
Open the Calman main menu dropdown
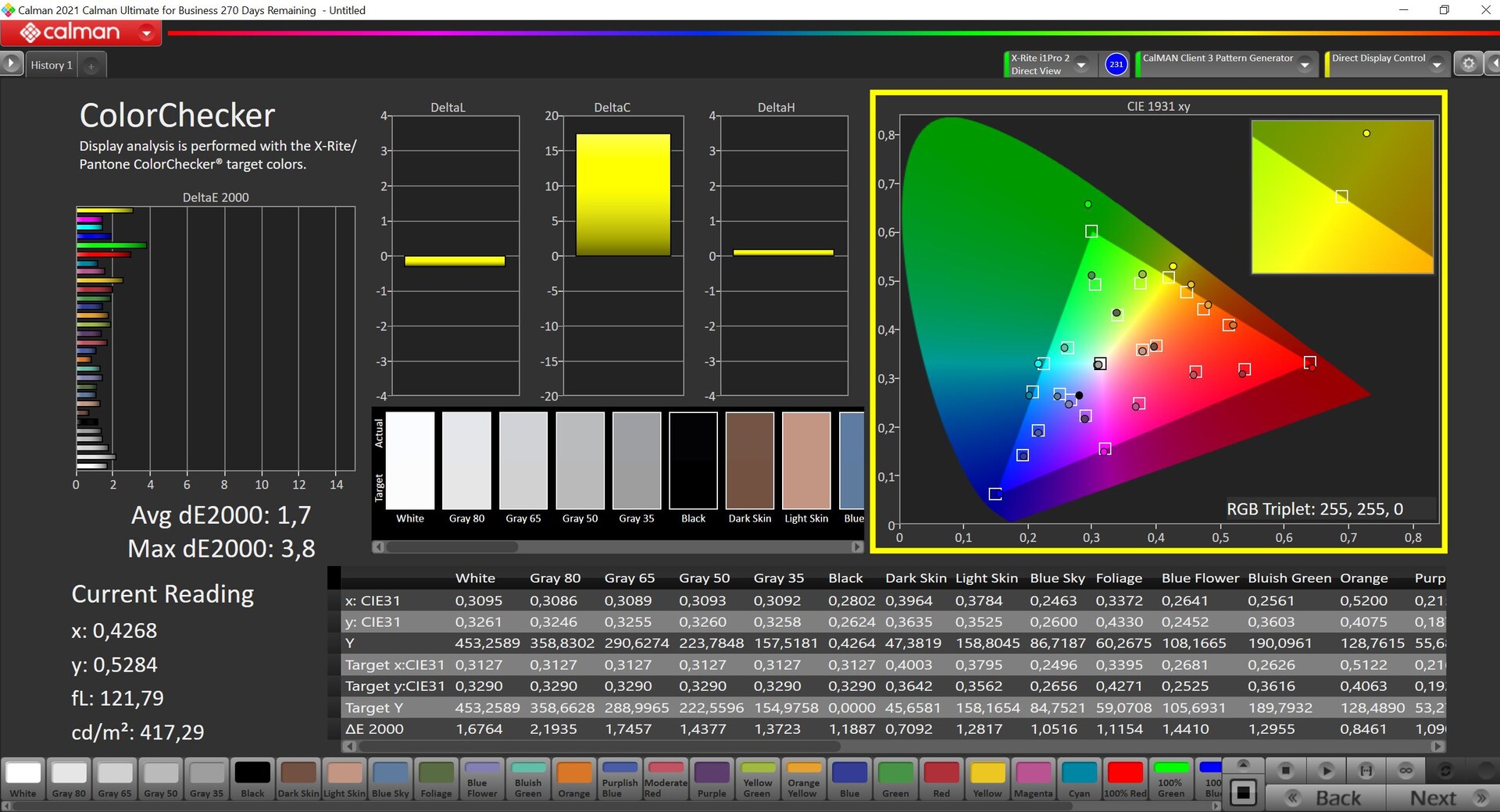tap(146, 33)
